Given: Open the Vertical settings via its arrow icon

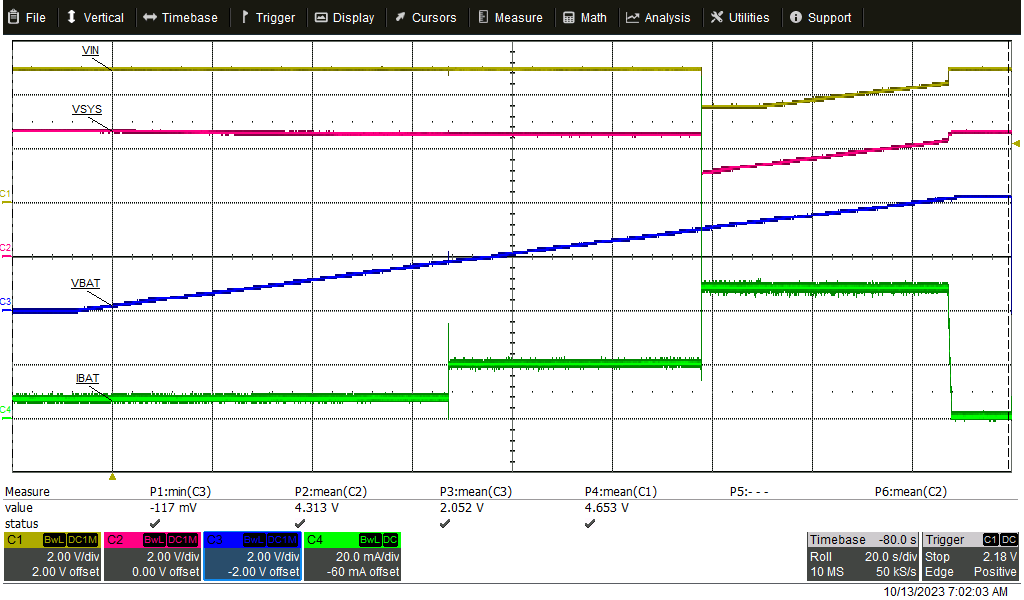Looking at the screenshot, I should point(70,16).
